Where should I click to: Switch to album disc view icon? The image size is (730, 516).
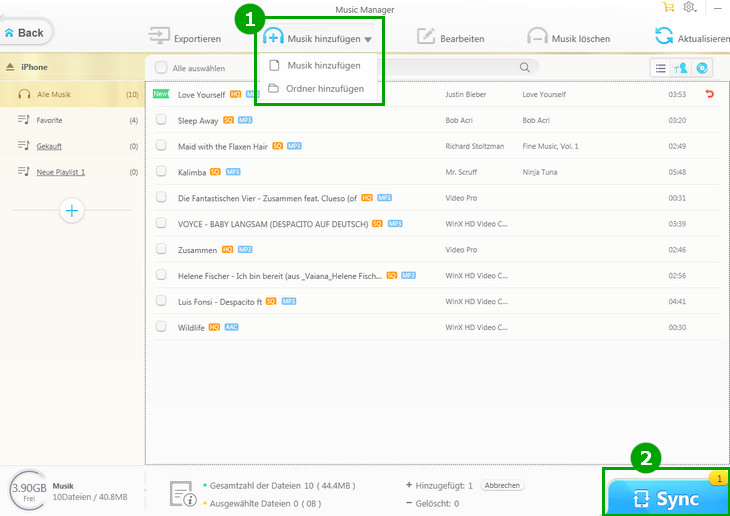[703, 67]
